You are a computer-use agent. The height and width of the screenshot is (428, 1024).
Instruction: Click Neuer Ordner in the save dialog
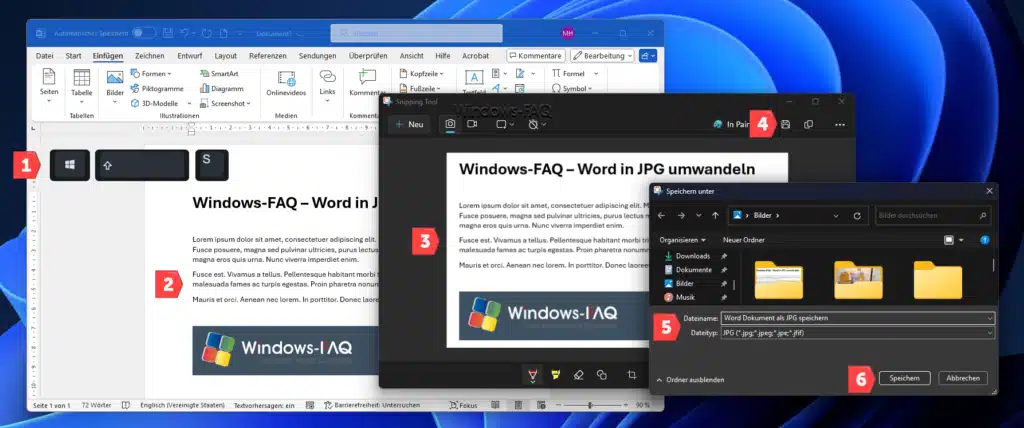(x=744, y=240)
